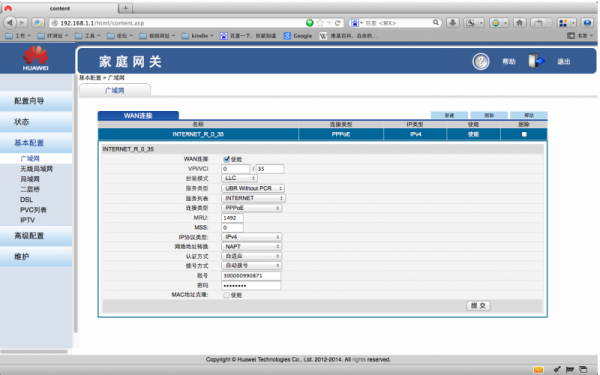Image resolution: width=600 pixels, height=375 pixels.
Task: Open the 网络地址转换 NAPT dropdown
Action: pyautogui.click(x=251, y=246)
